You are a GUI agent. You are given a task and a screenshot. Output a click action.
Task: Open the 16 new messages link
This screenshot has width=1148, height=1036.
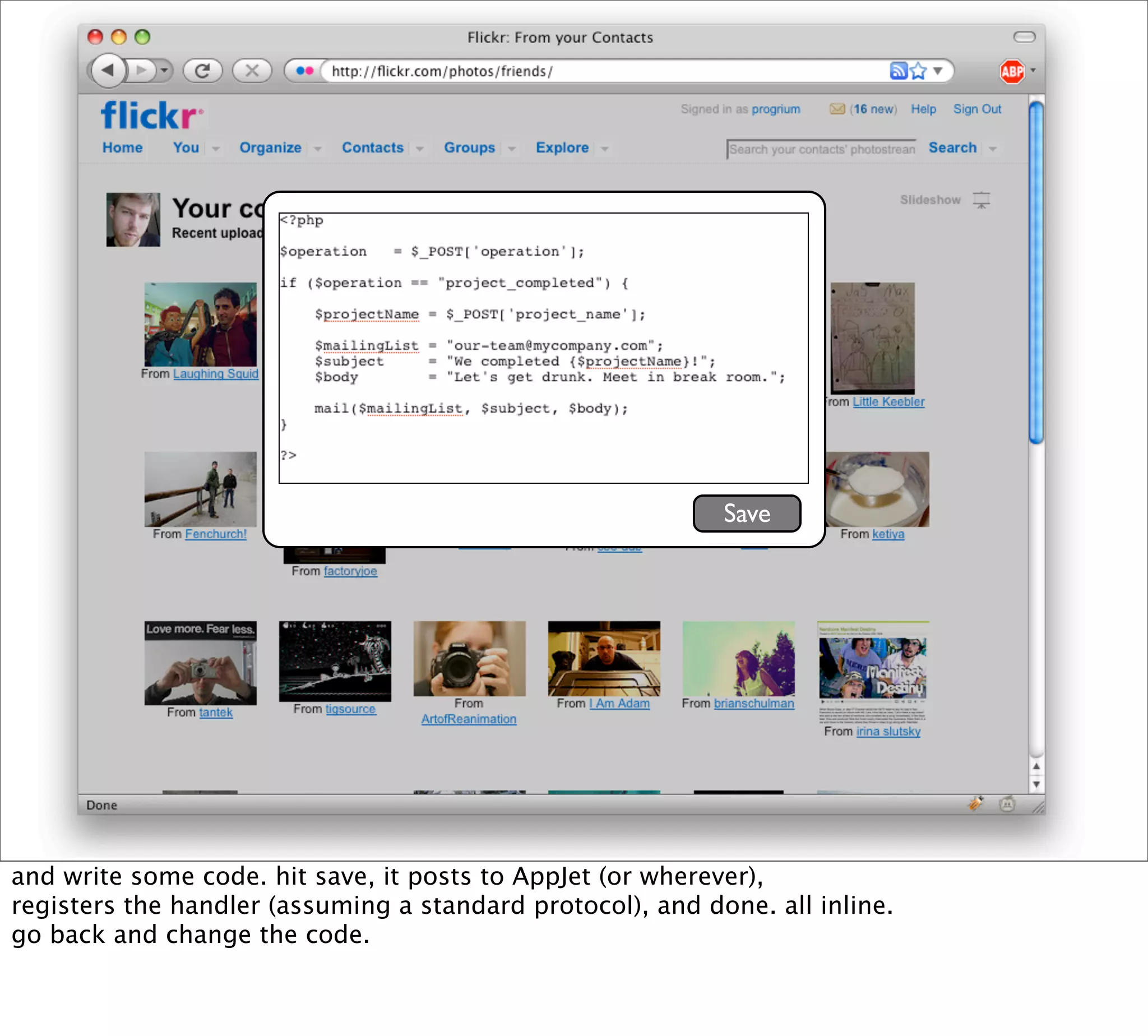click(873, 109)
